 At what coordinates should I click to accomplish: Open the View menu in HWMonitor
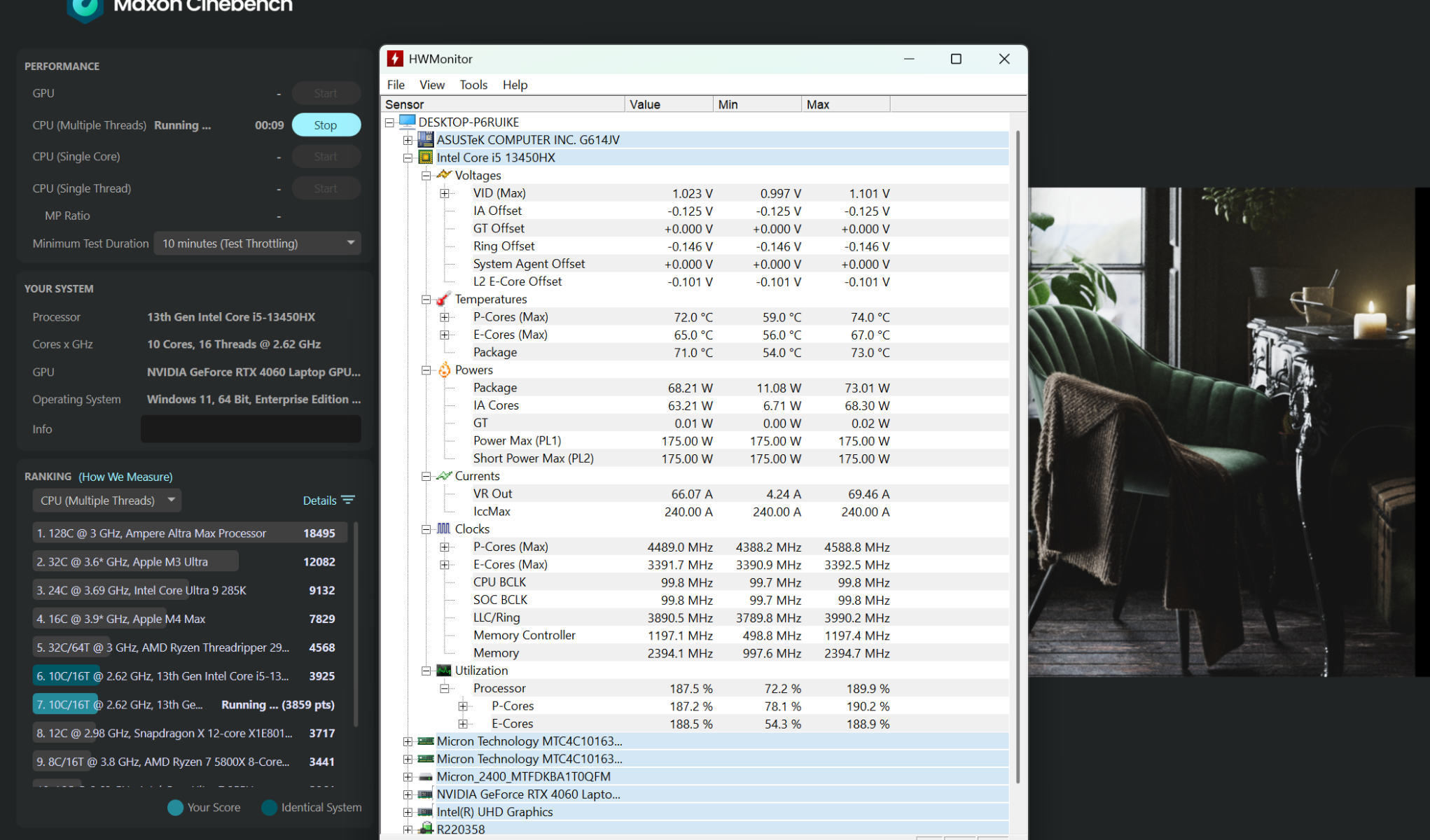coord(432,85)
